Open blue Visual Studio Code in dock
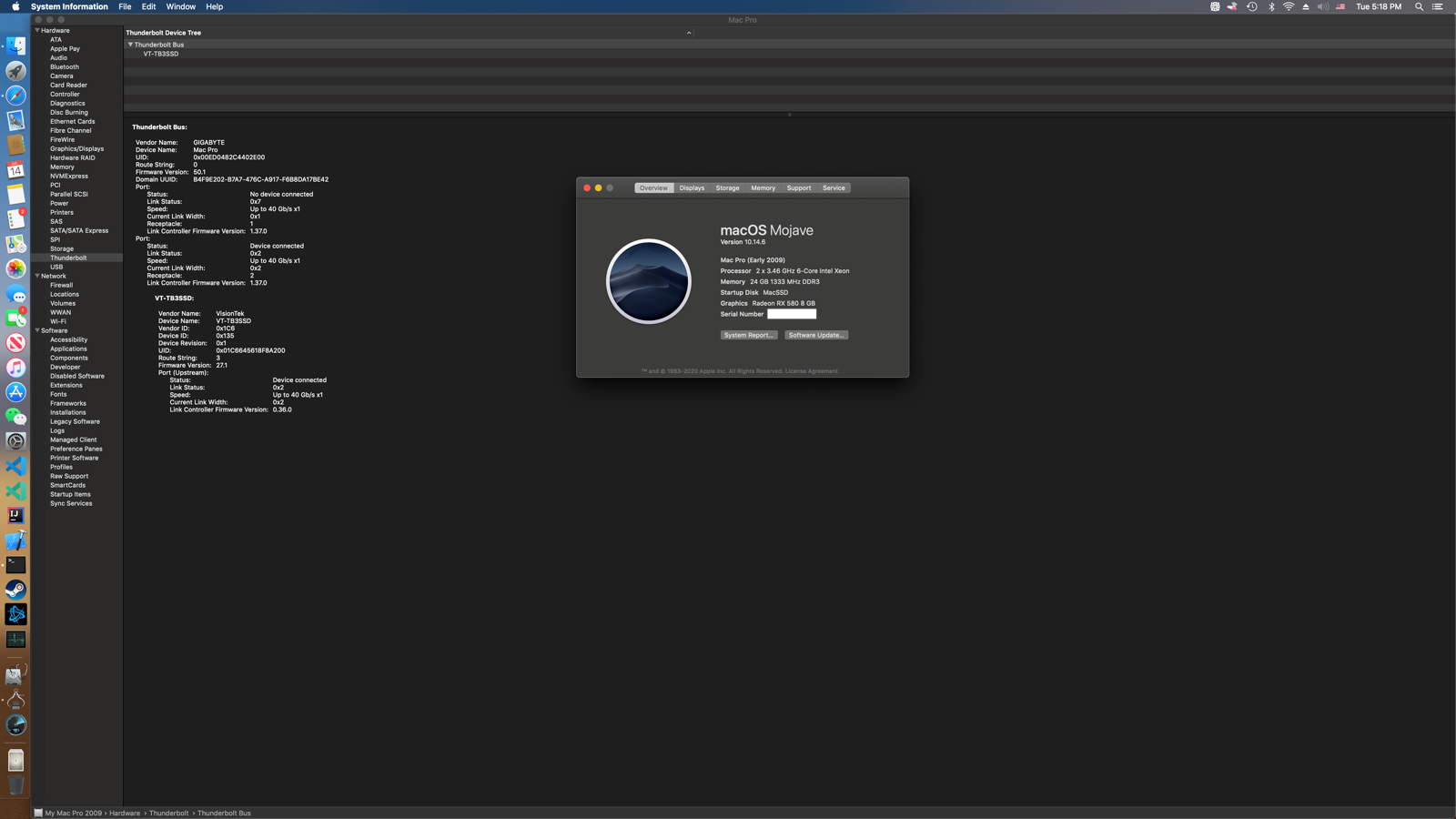 15,466
